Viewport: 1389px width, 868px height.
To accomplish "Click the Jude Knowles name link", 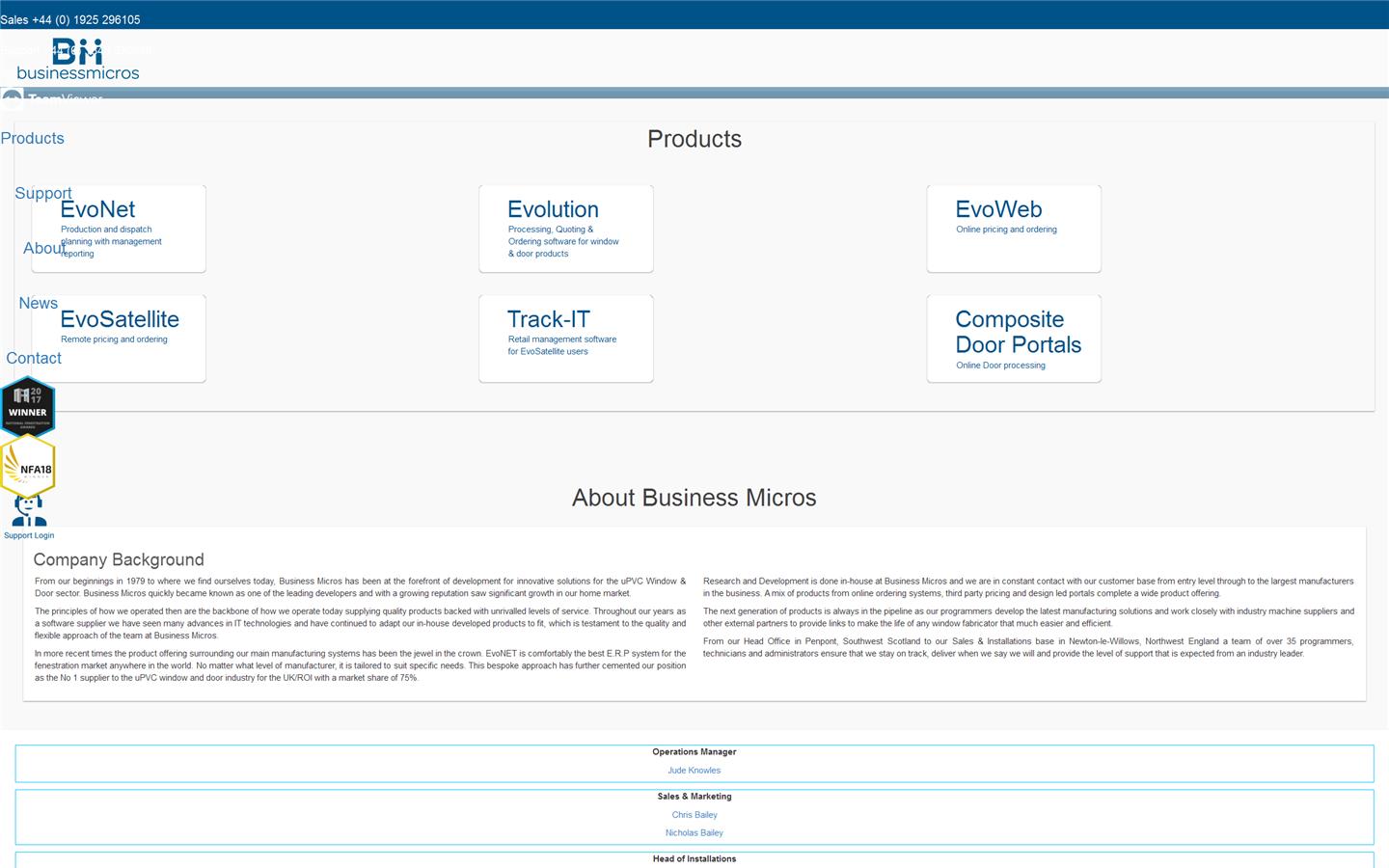I will (x=694, y=771).
